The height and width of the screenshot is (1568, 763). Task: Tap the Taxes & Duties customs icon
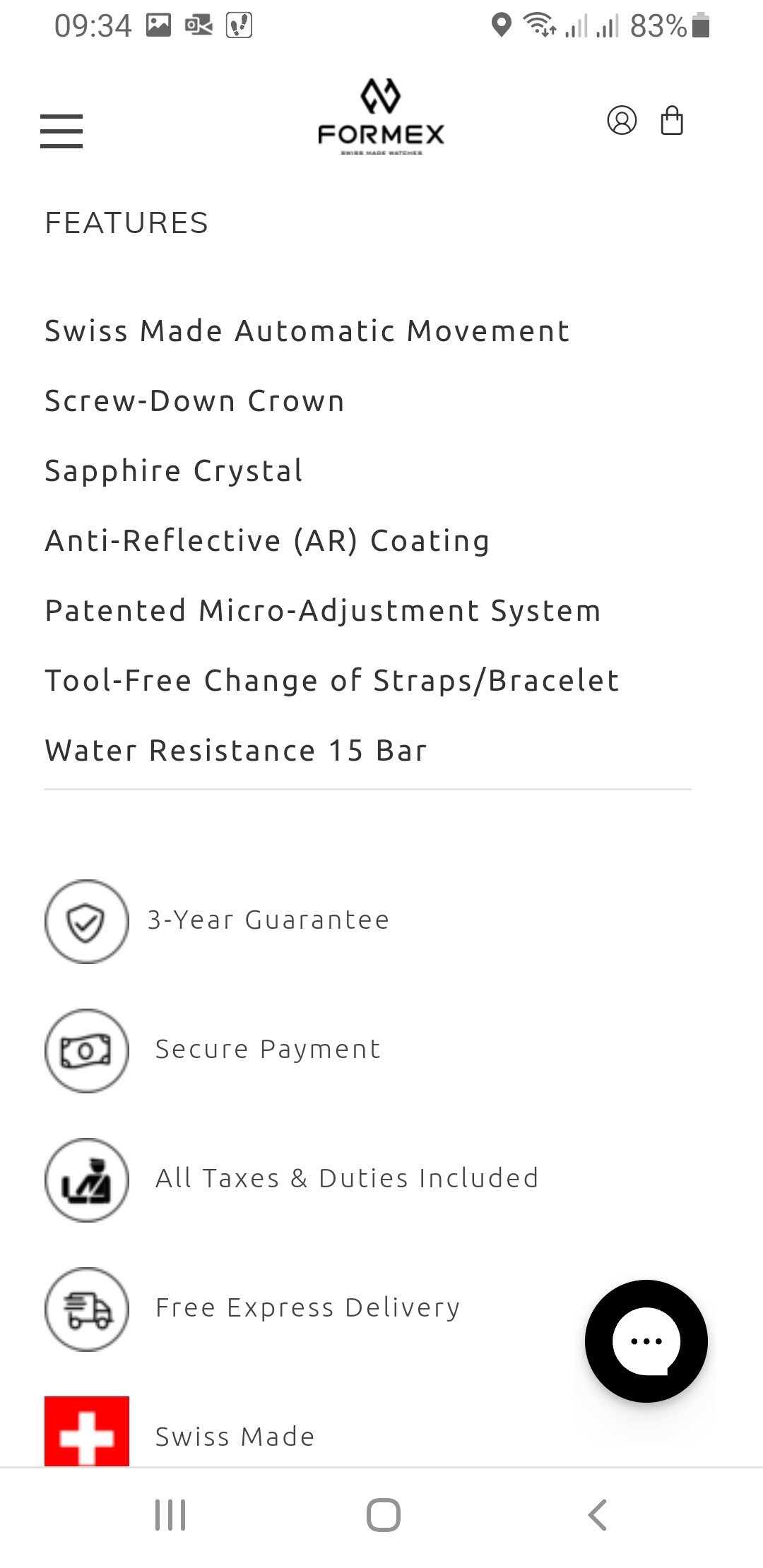coord(87,1180)
